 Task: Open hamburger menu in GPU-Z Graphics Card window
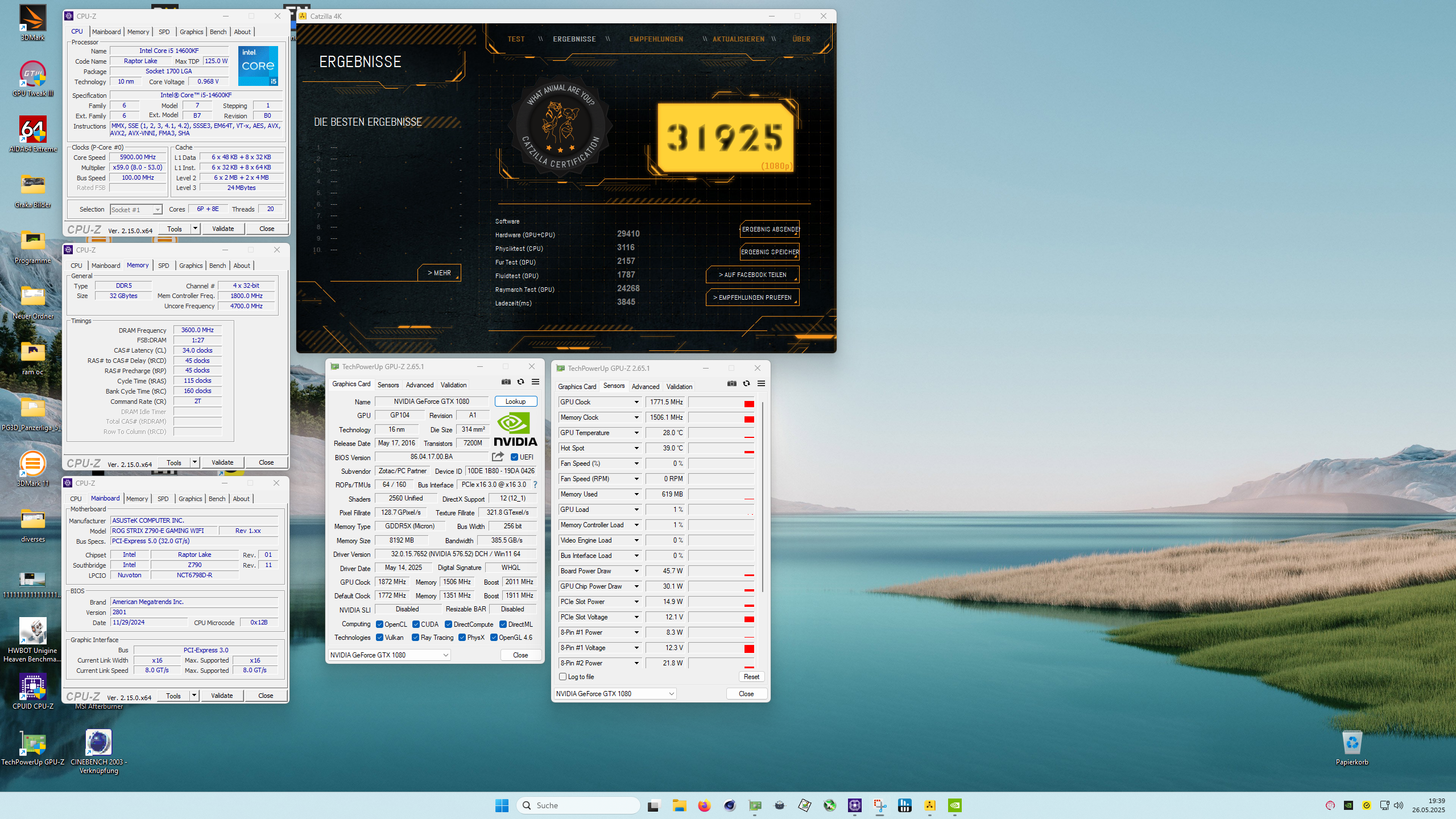tap(535, 382)
